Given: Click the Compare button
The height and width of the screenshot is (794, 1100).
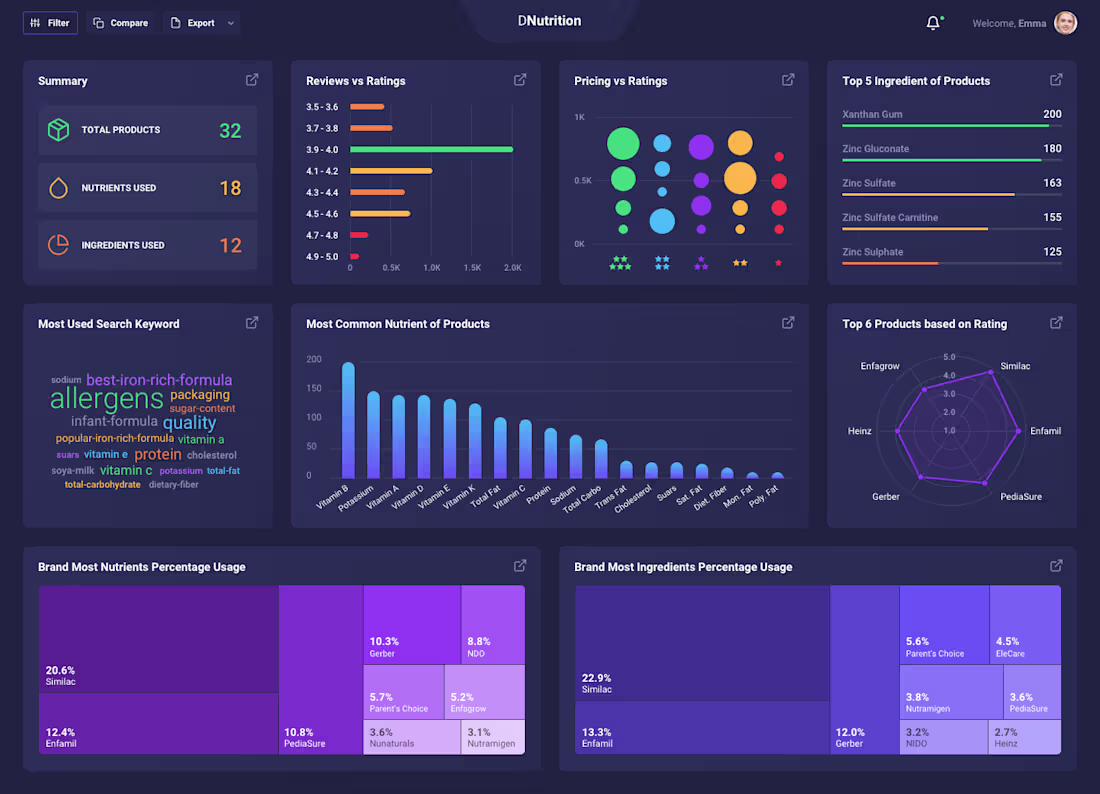Looking at the screenshot, I should coord(121,23).
